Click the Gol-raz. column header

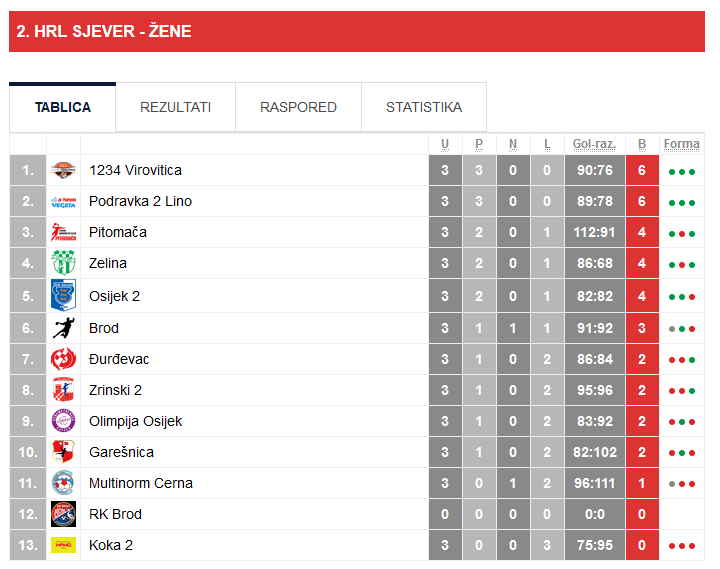[593, 144]
